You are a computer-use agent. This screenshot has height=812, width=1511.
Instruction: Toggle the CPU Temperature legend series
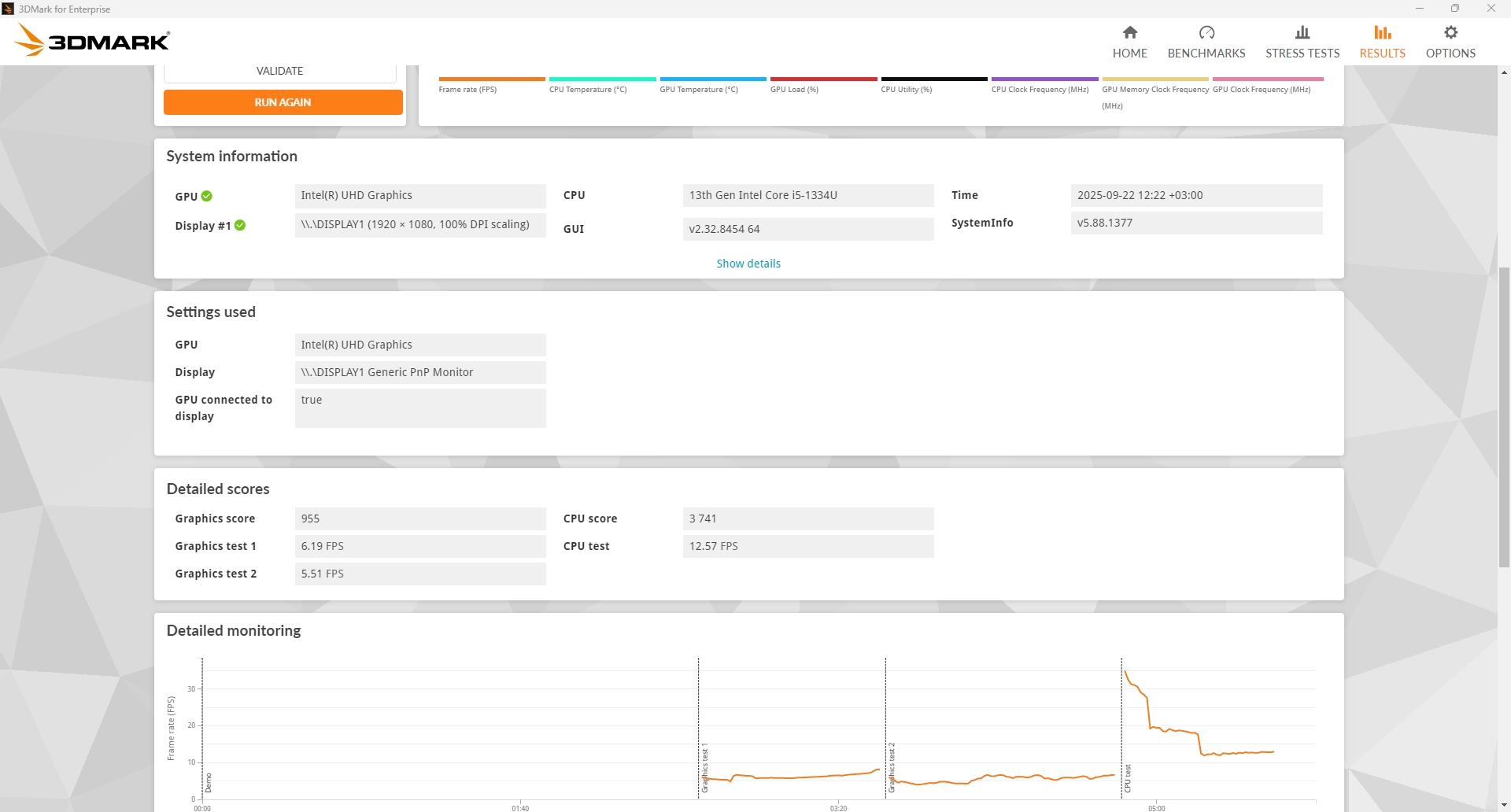pyautogui.click(x=588, y=89)
